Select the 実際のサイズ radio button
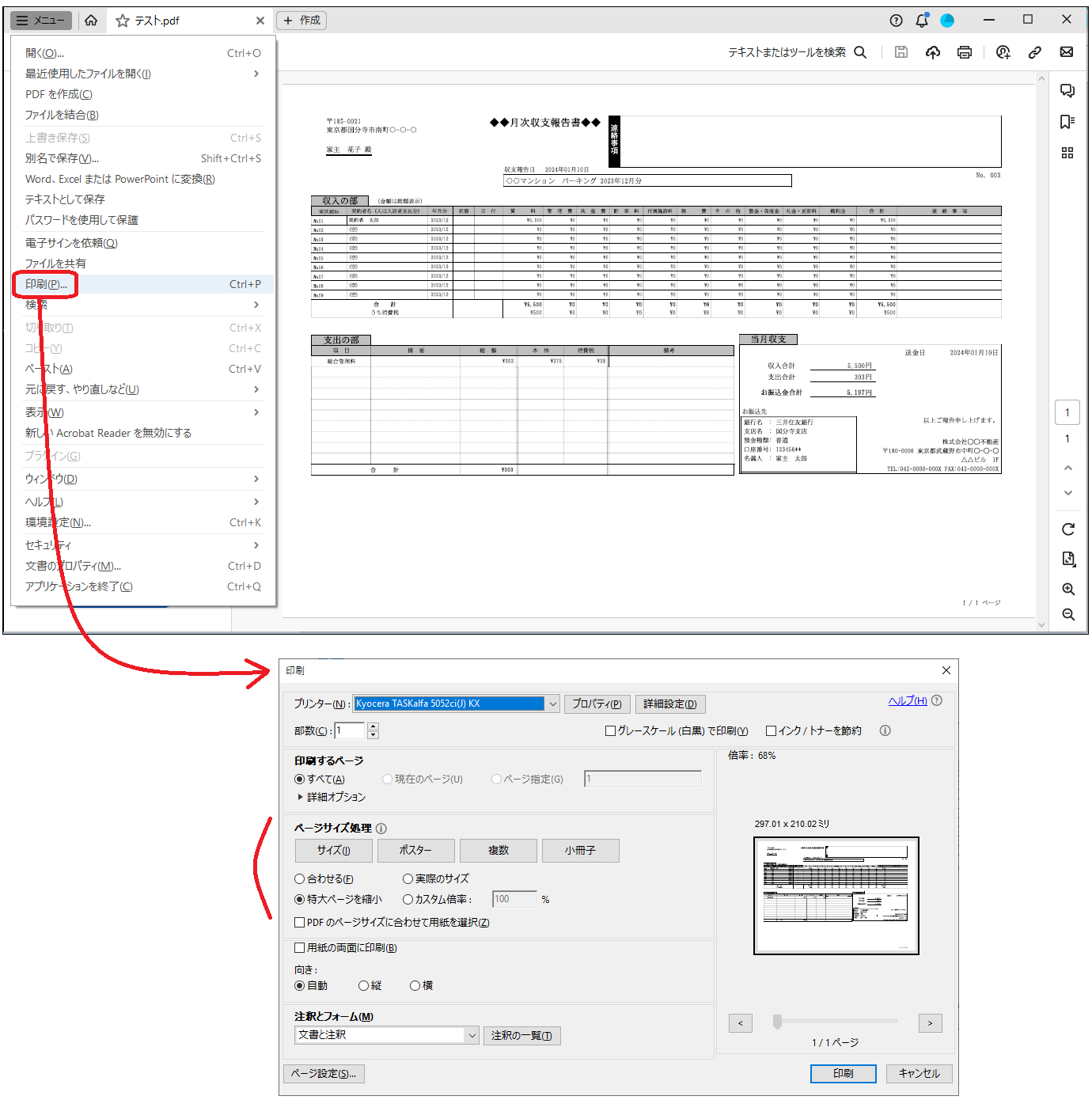 408,878
